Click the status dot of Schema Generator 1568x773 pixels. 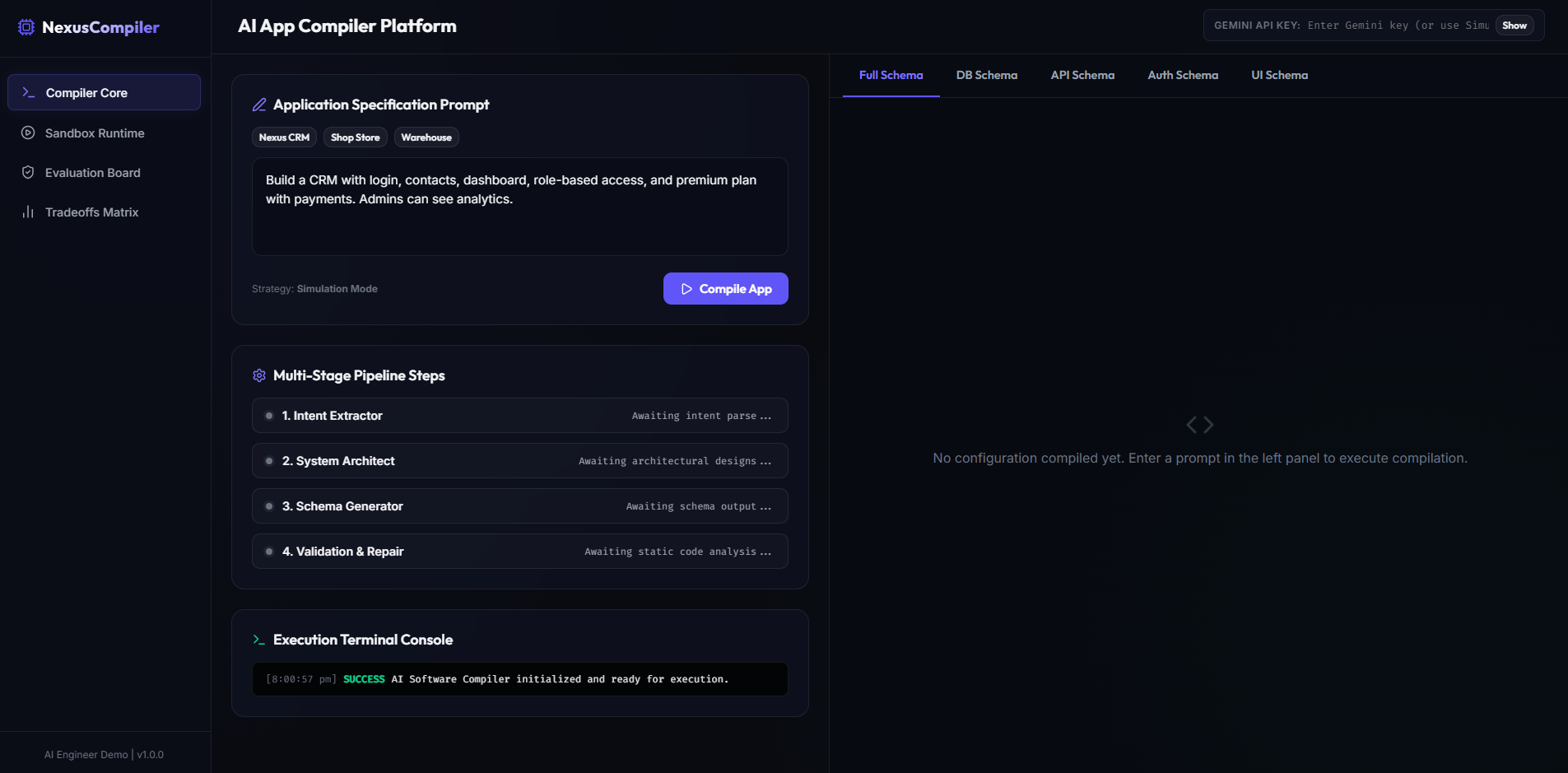point(269,506)
